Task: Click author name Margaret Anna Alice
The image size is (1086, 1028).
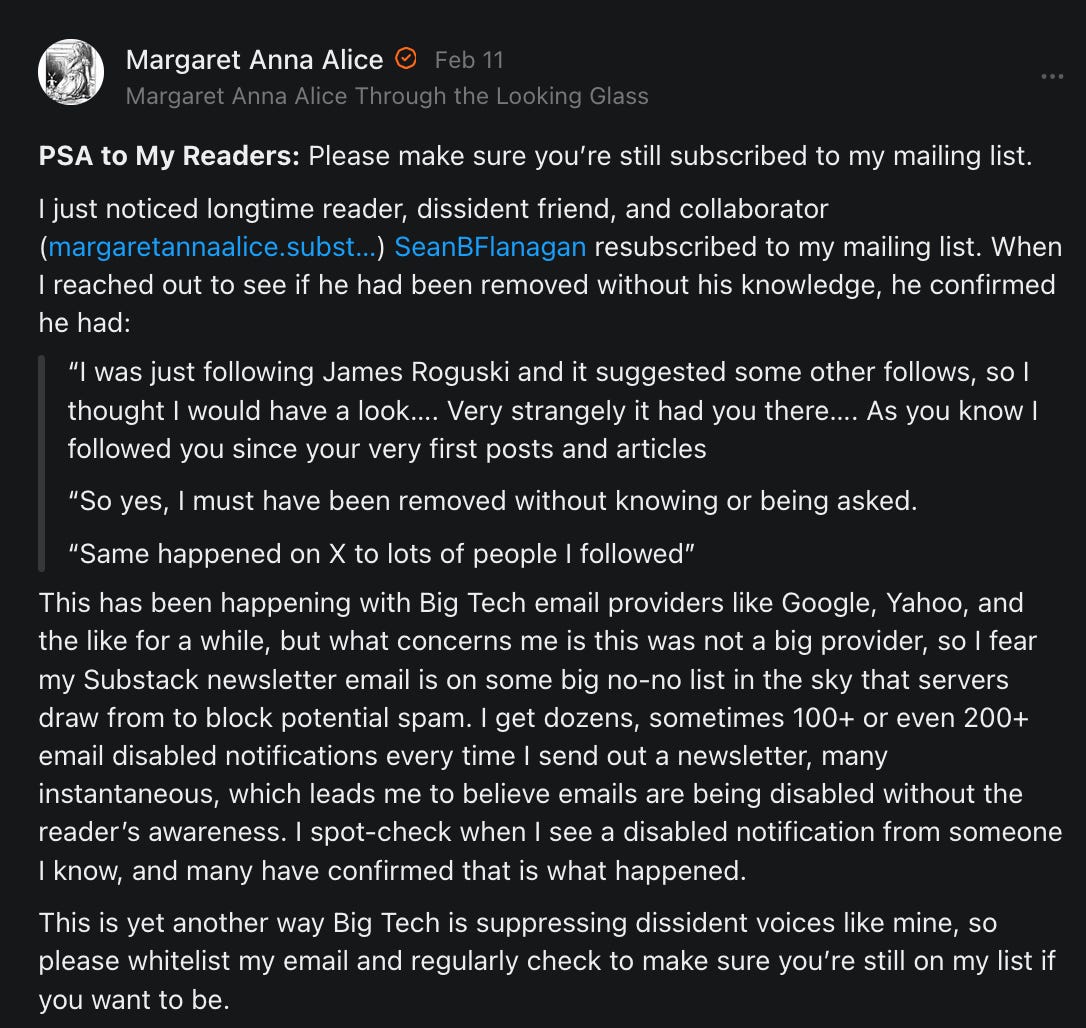Action: [x=254, y=60]
